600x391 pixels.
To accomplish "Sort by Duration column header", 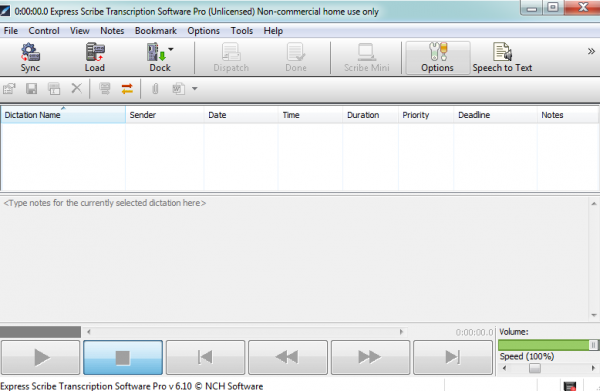I will pos(370,115).
